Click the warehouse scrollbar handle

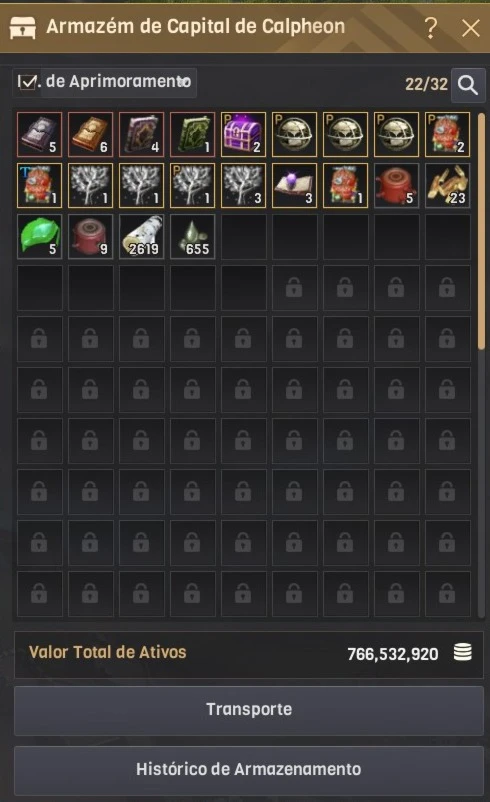coord(481,231)
